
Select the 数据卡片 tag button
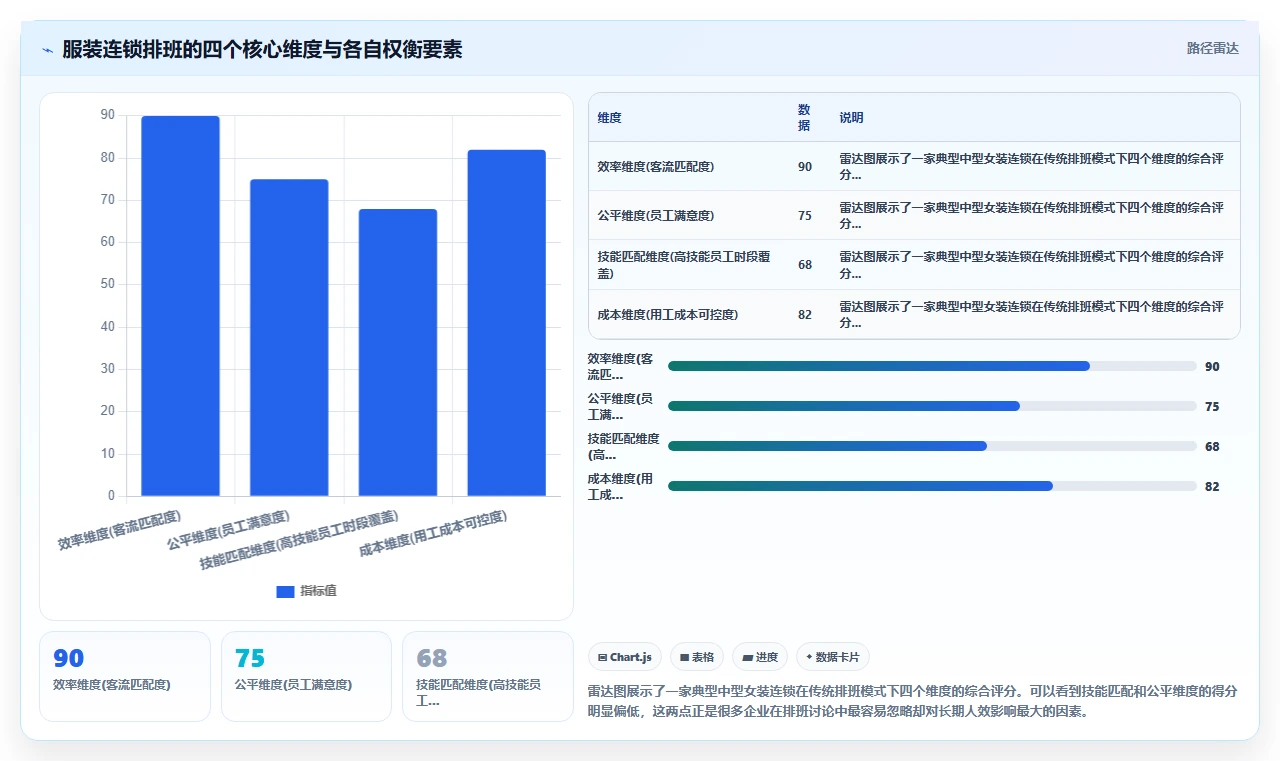[833, 657]
